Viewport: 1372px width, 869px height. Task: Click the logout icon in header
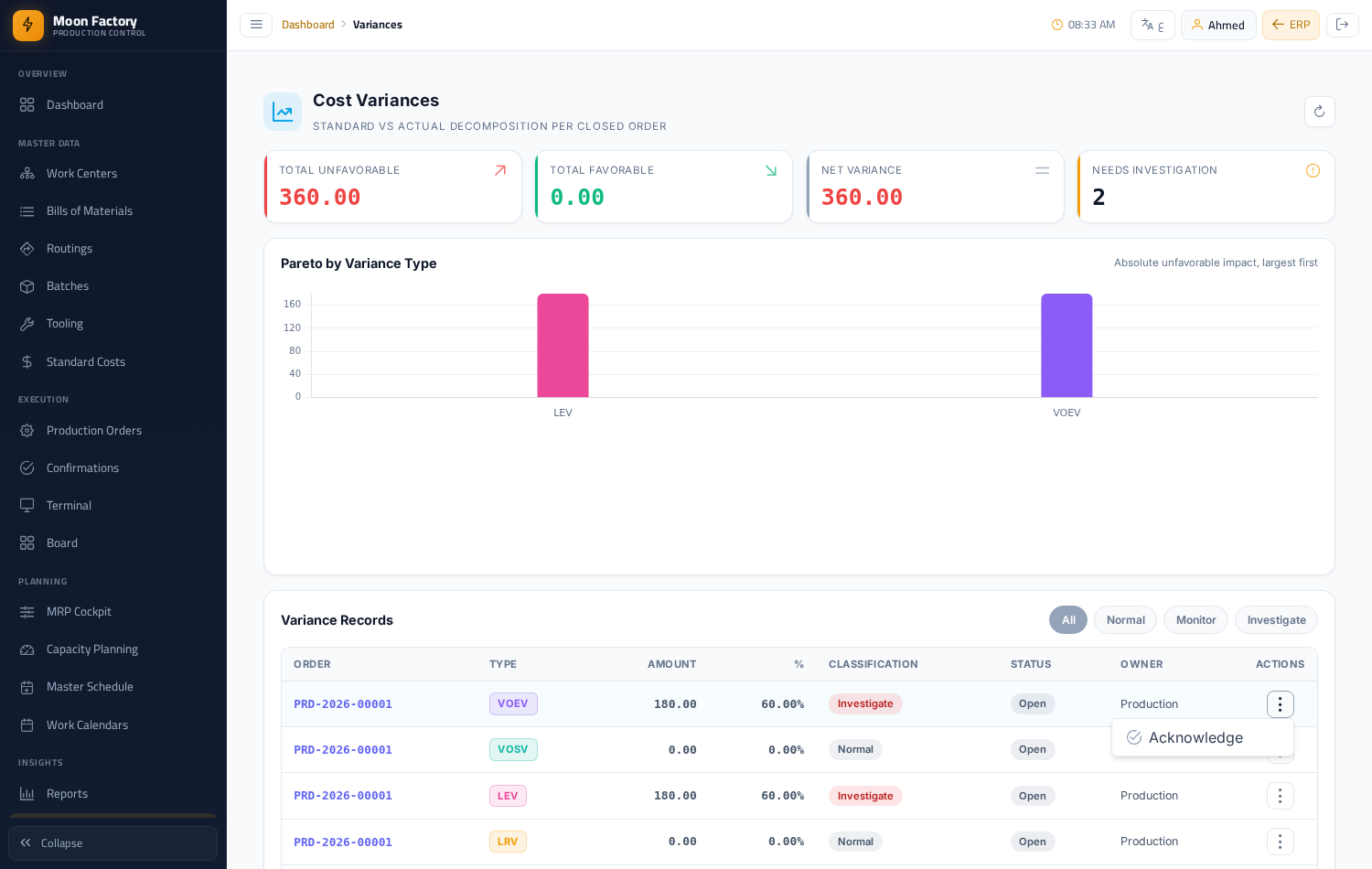coord(1342,25)
